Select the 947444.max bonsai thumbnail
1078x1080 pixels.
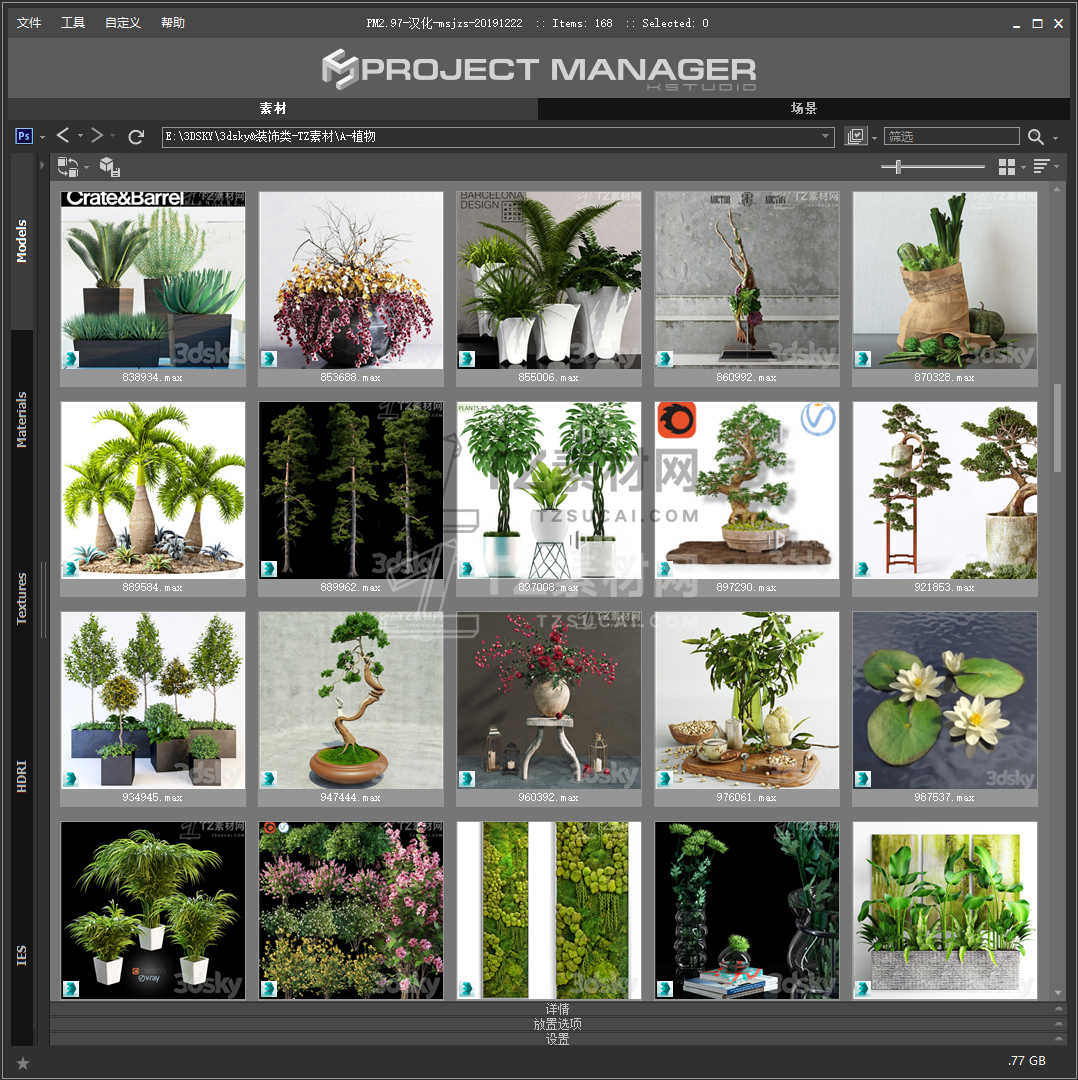[351, 700]
